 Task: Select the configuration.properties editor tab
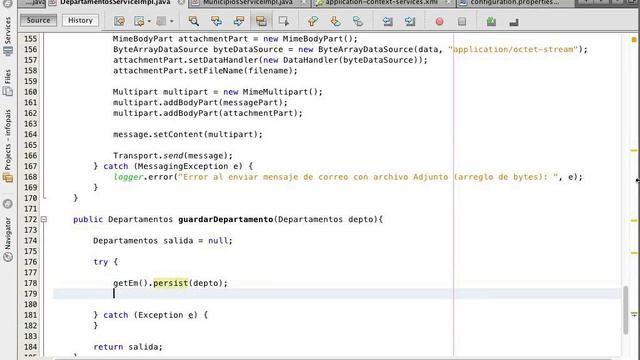(514, 2)
